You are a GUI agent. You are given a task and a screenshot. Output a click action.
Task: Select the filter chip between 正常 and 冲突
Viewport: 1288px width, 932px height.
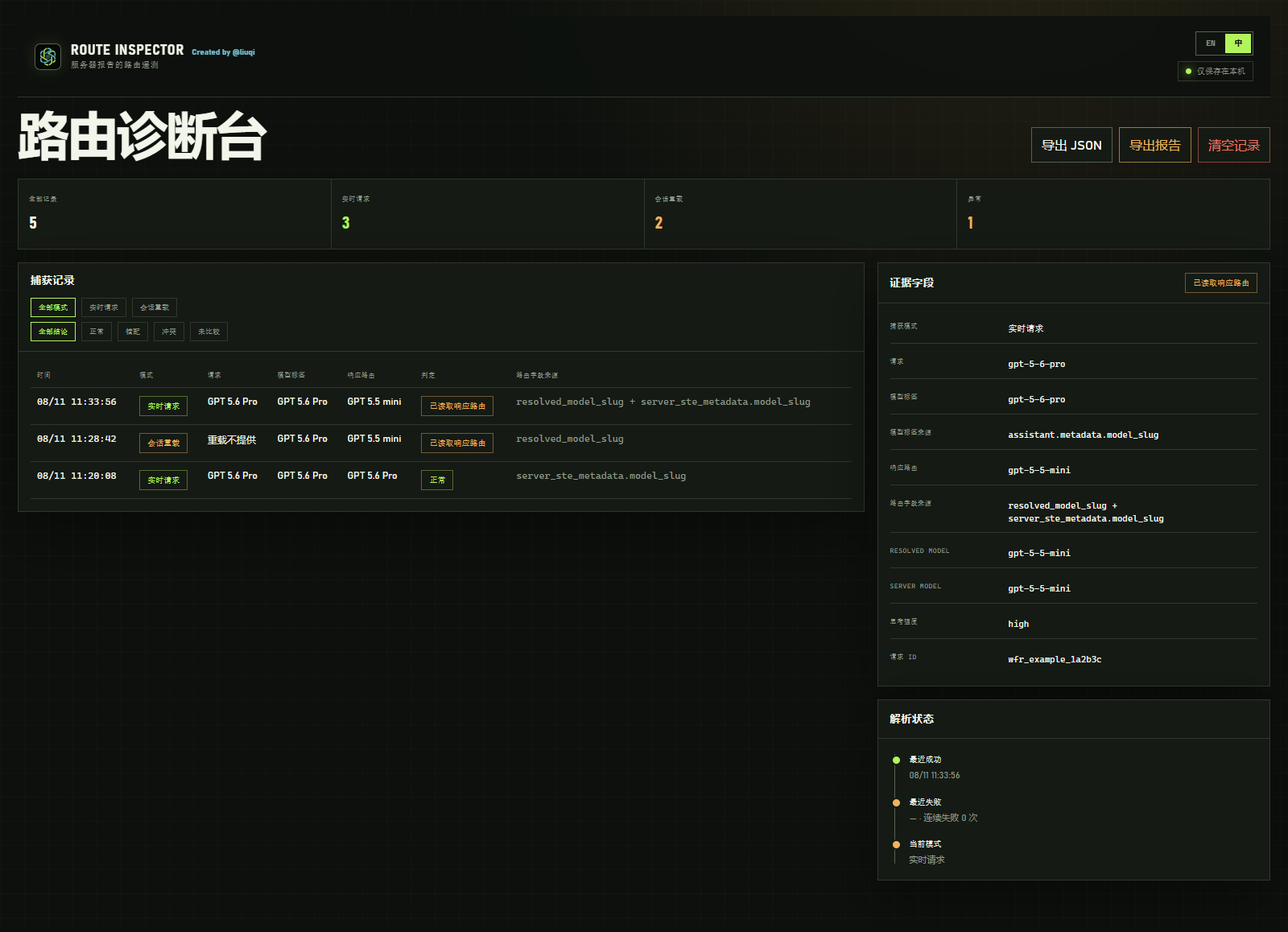click(133, 332)
